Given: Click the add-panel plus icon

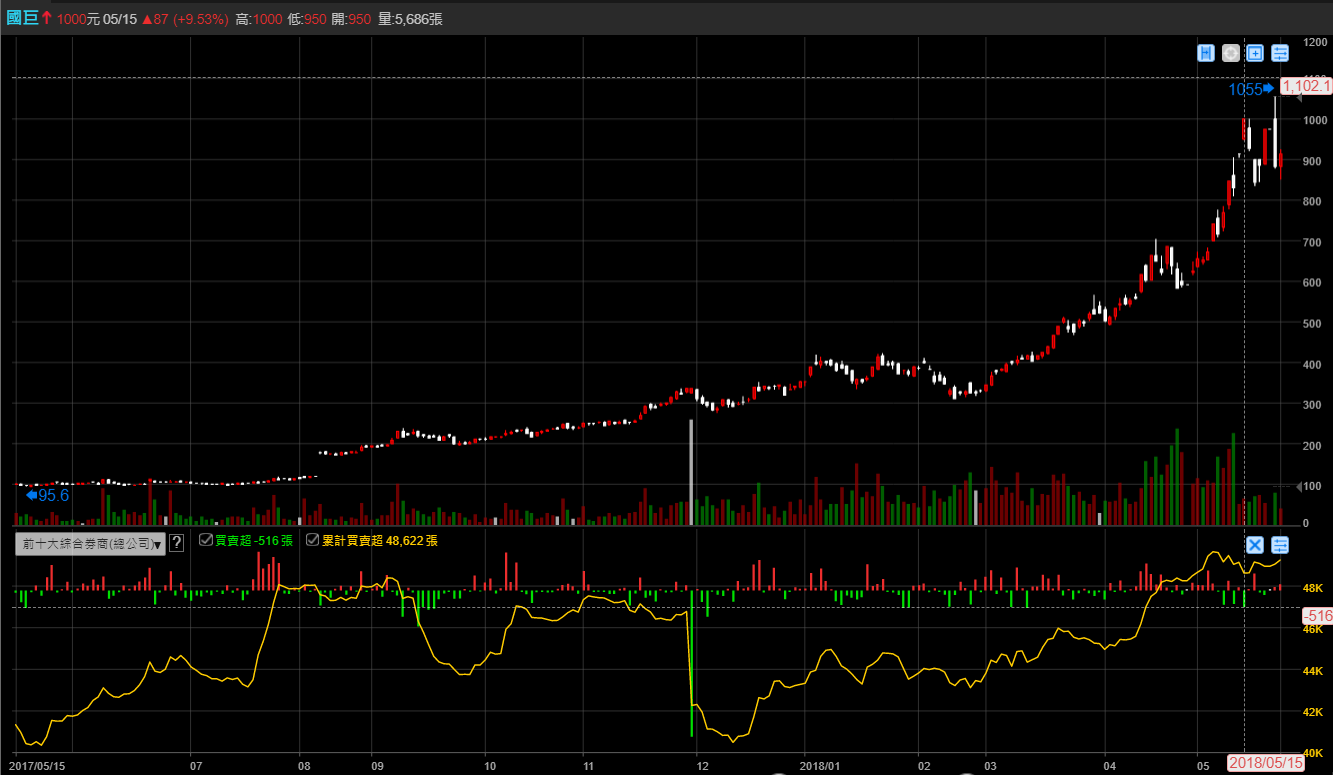Looking at the screenshot, I should 1255,53.
